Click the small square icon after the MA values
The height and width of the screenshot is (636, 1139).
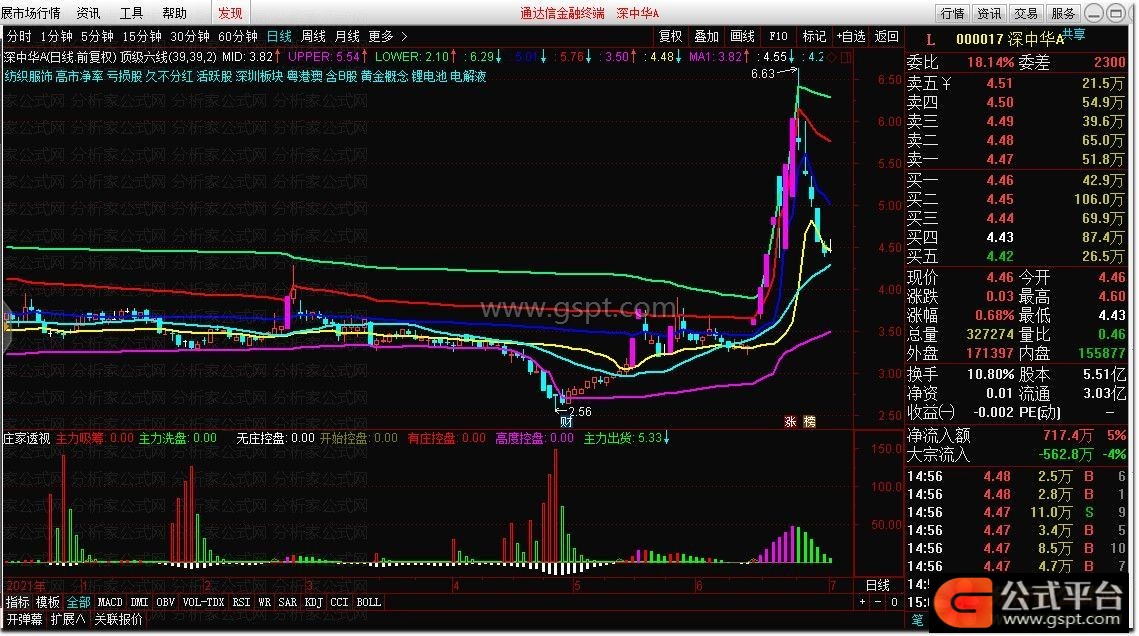coord(846,57)
